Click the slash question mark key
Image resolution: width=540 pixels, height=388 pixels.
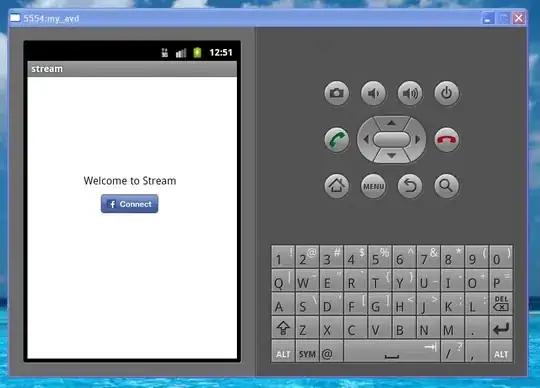click(x=453, y=351)
